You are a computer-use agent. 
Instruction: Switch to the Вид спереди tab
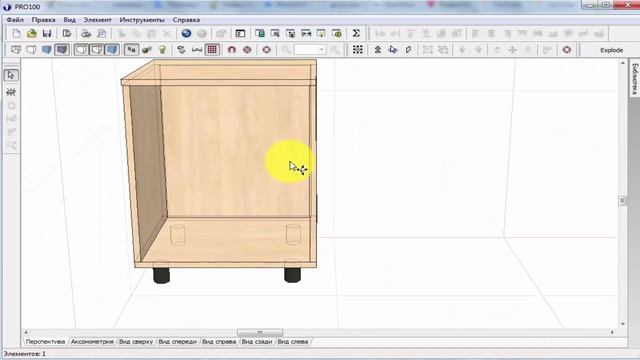(x=178, y=342)
